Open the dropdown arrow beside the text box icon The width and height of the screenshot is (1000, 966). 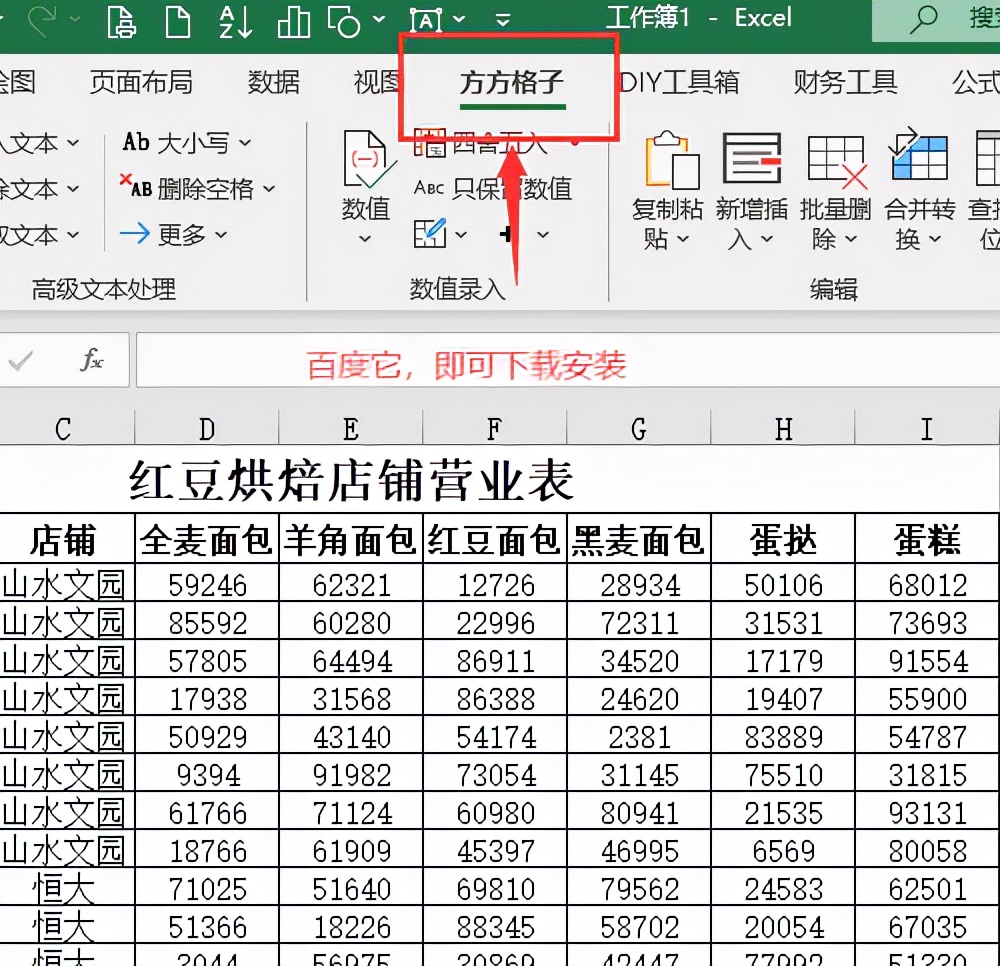coord(459,19)
